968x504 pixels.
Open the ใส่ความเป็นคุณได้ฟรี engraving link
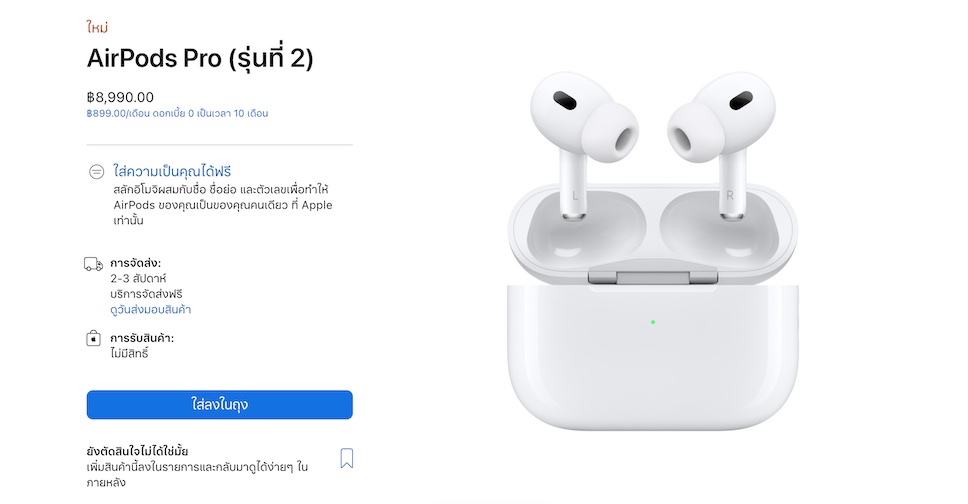coord(172,171)
